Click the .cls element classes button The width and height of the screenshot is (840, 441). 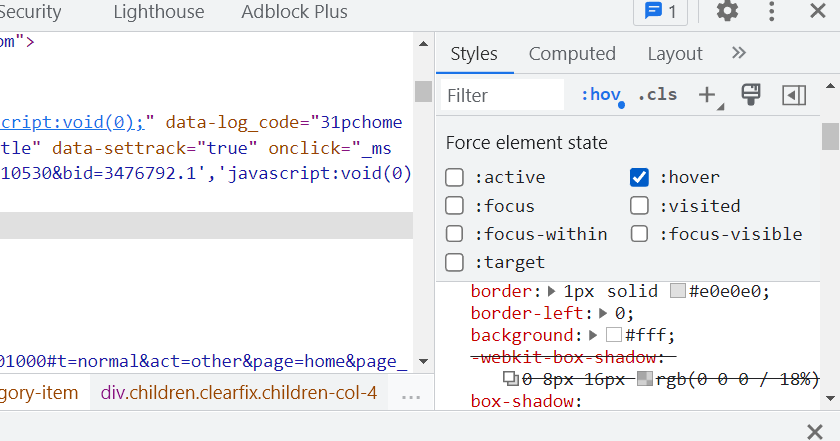tap(657, 95)
